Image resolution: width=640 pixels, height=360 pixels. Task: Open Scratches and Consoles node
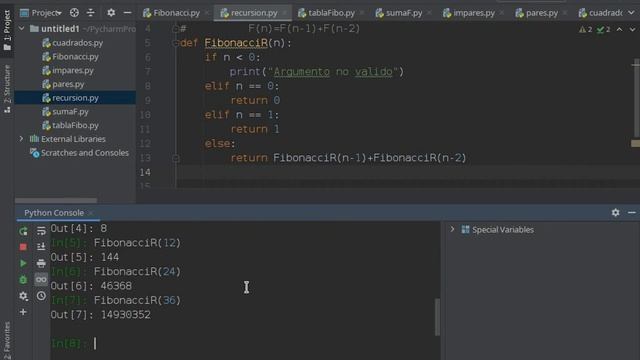pos(85,153)
